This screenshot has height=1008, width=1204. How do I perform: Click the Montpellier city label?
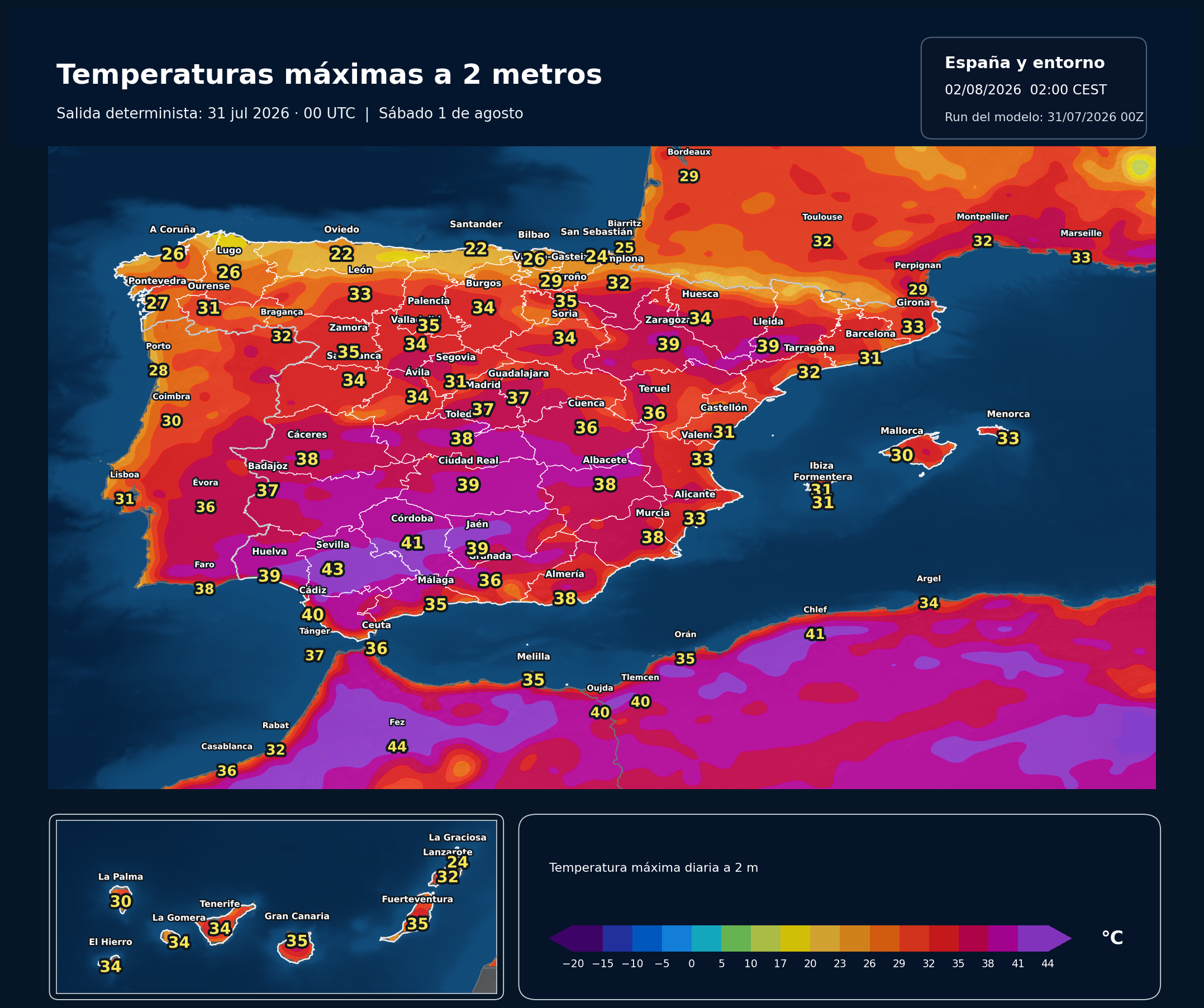click(982, 216)
